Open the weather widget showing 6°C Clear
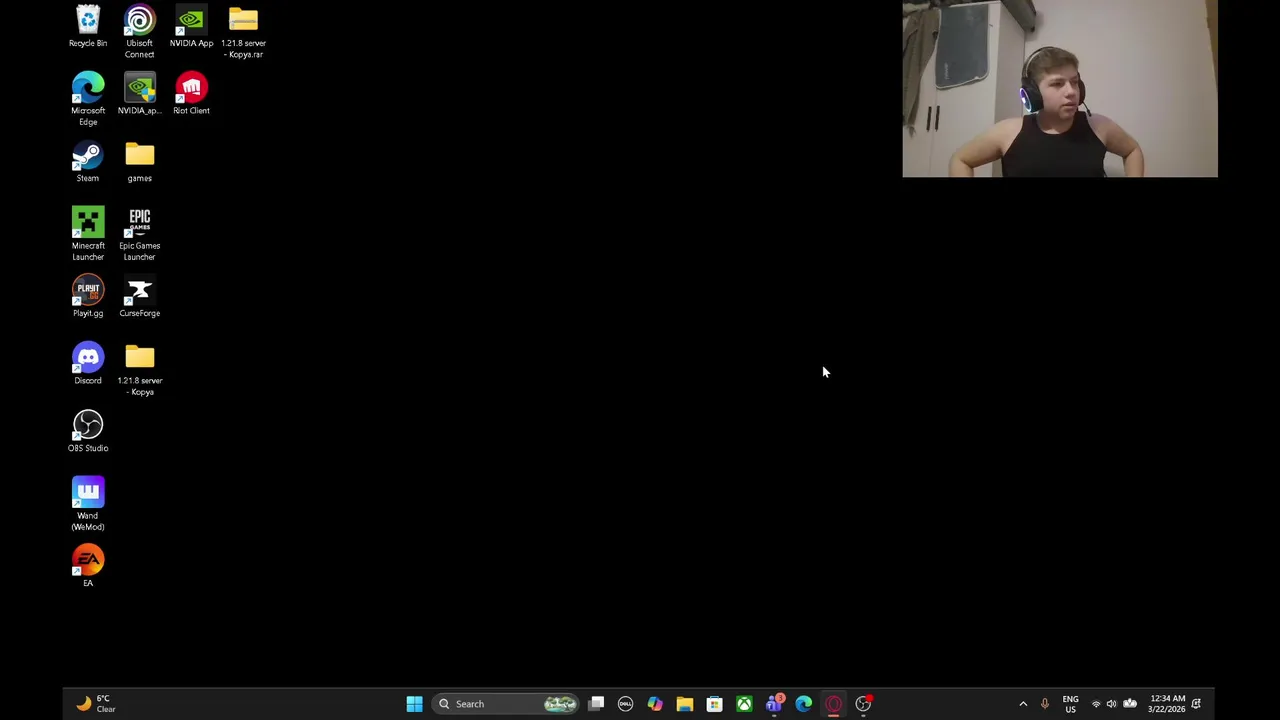Screen dimensions: 1280x720 coord(97,704)
